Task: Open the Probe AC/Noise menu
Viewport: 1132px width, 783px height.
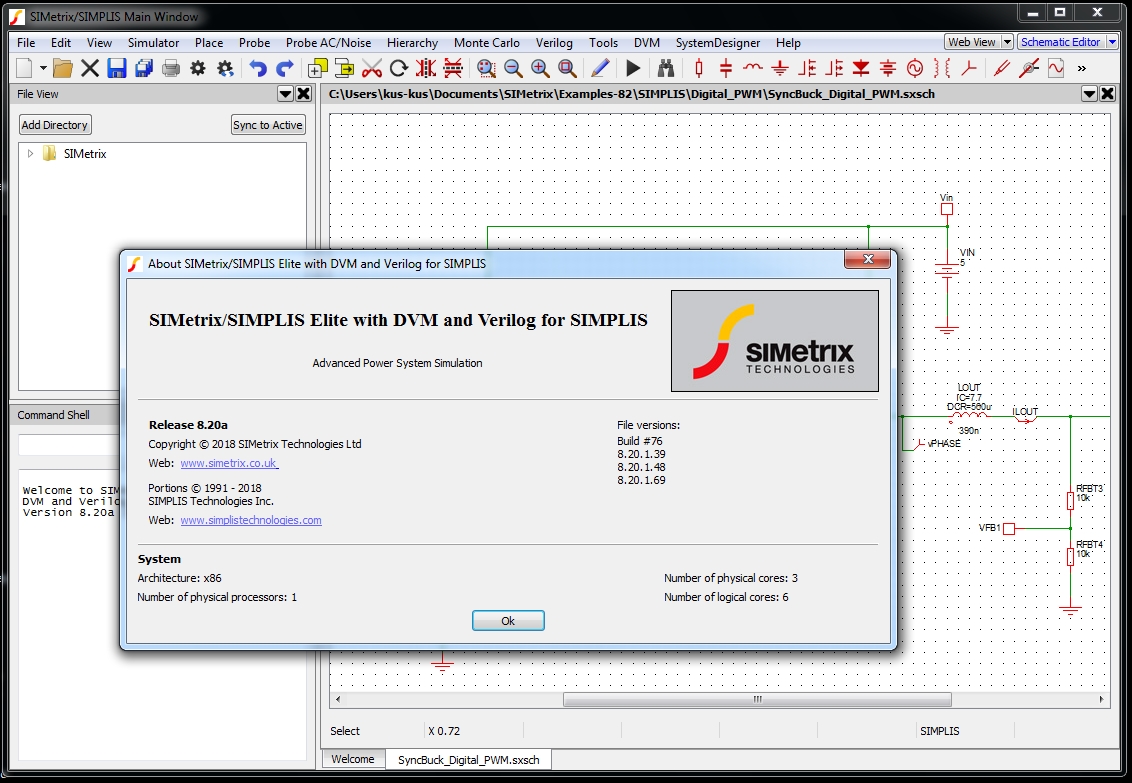Action: point(328,43)
